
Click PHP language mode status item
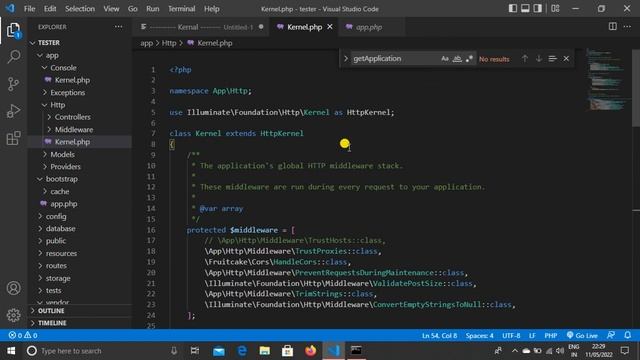[551, 336]
